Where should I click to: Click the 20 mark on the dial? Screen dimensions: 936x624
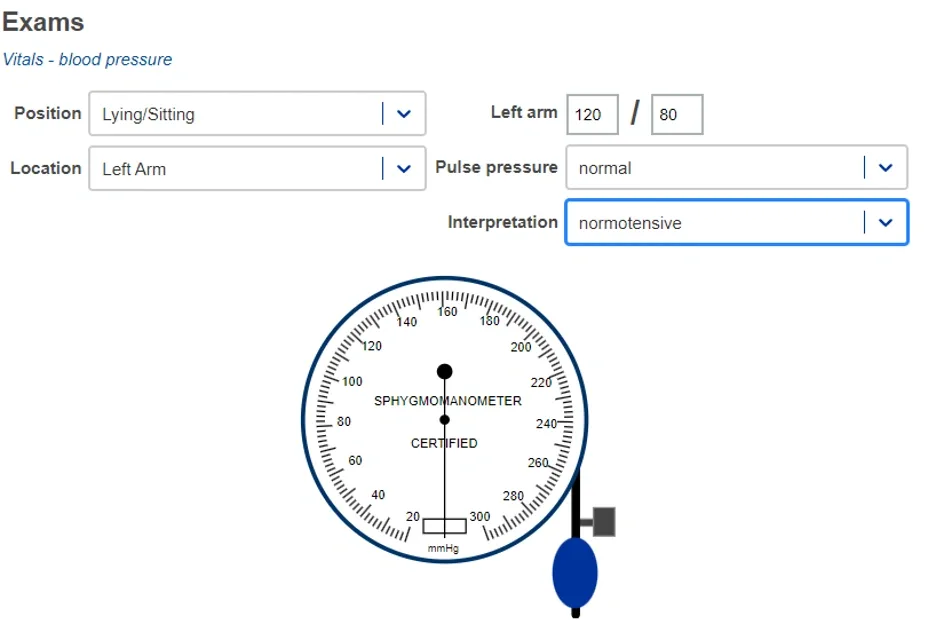tap(413, 516)
